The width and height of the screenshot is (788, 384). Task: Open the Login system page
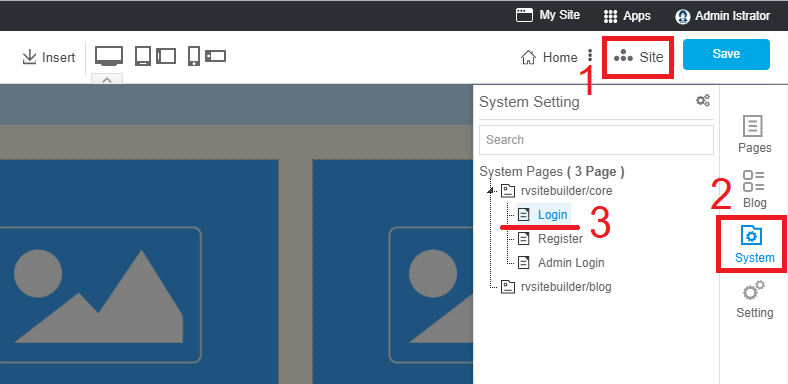pos(552,215)
